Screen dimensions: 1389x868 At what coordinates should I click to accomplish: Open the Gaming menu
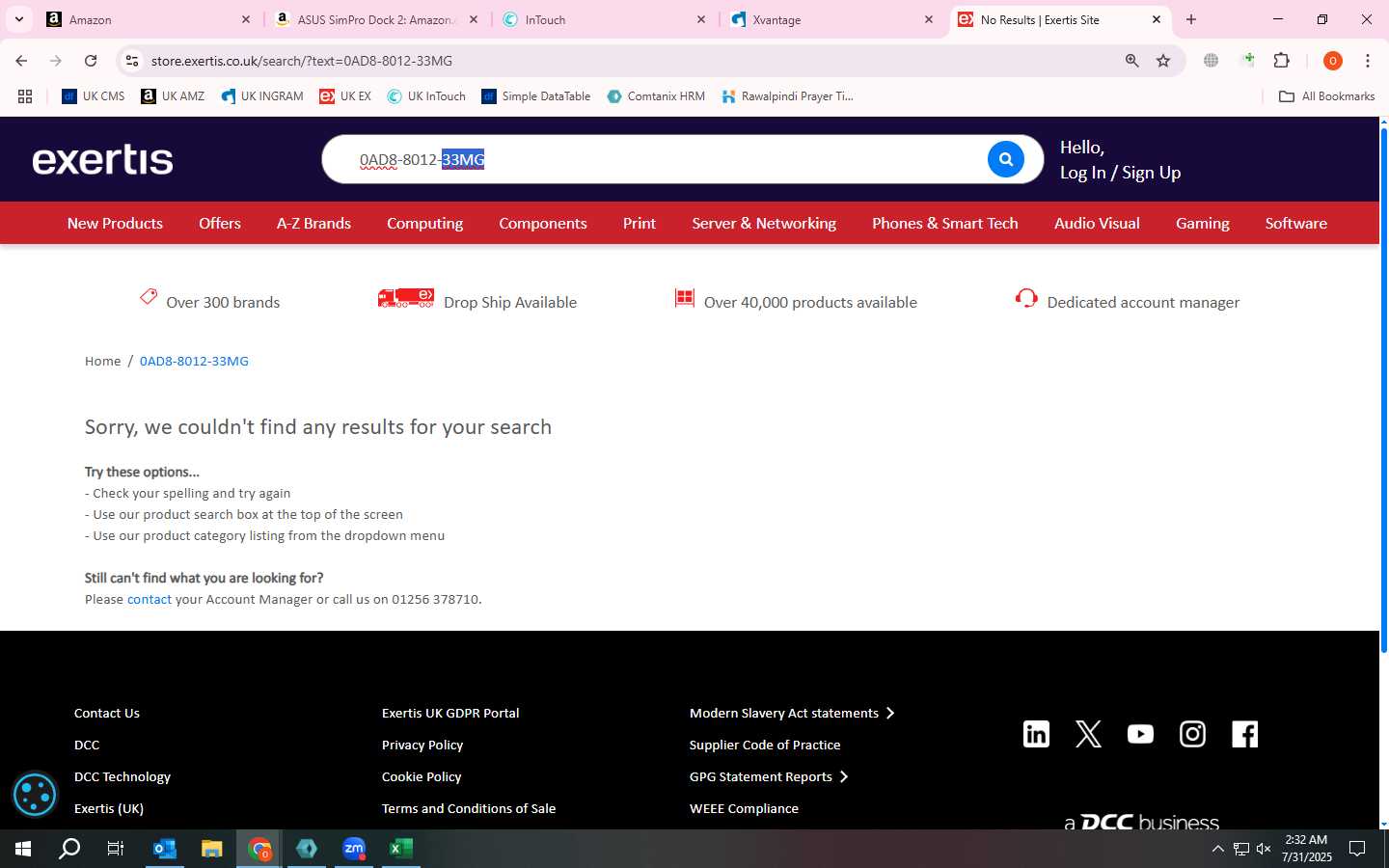(1202, 223)
